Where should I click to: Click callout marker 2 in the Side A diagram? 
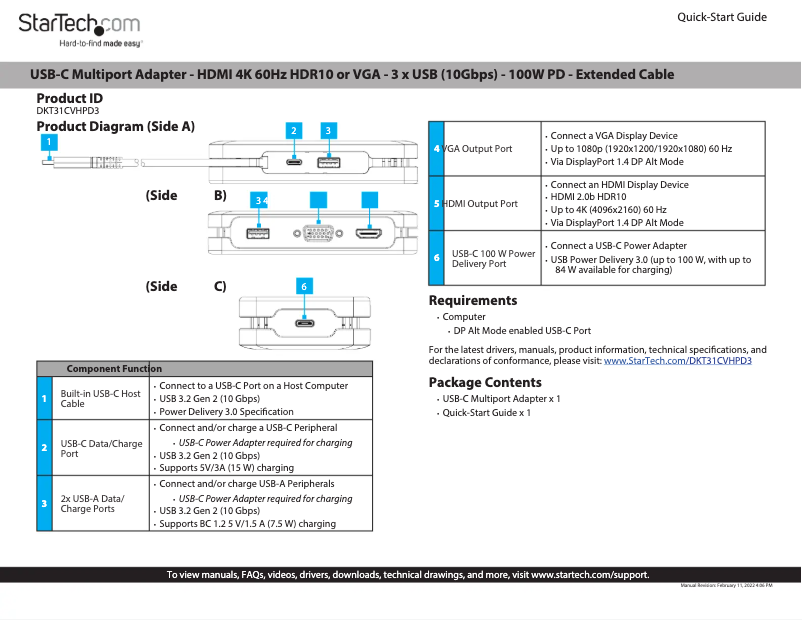(293, 131)
